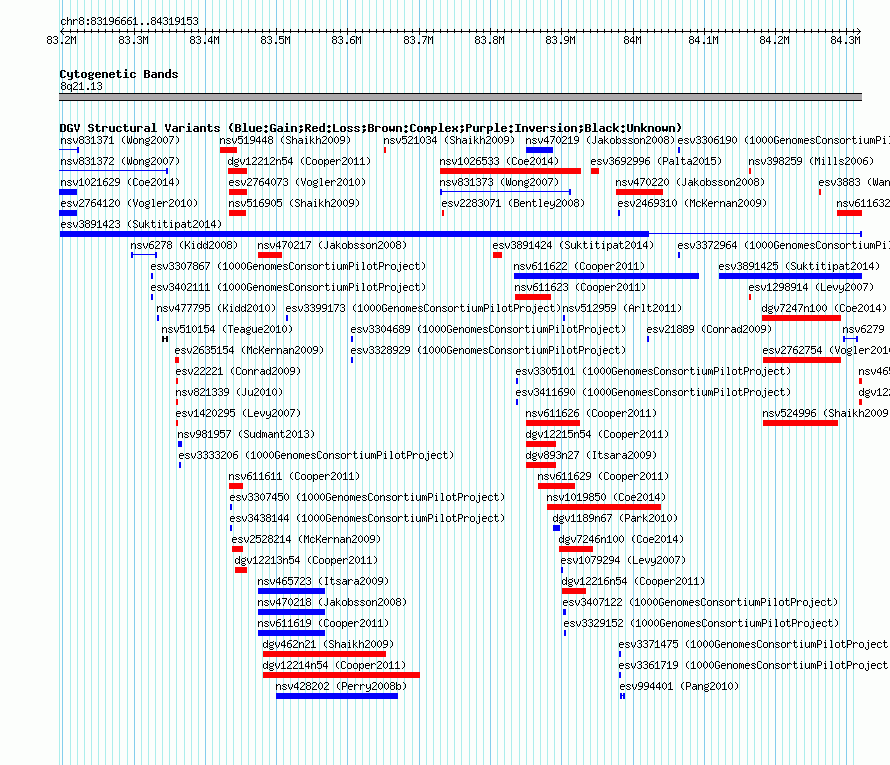This screenshot has width=890, height=765.
Task: Open the nsv831371 (Wong2007) variant
Action: click(x=120, y=140)
